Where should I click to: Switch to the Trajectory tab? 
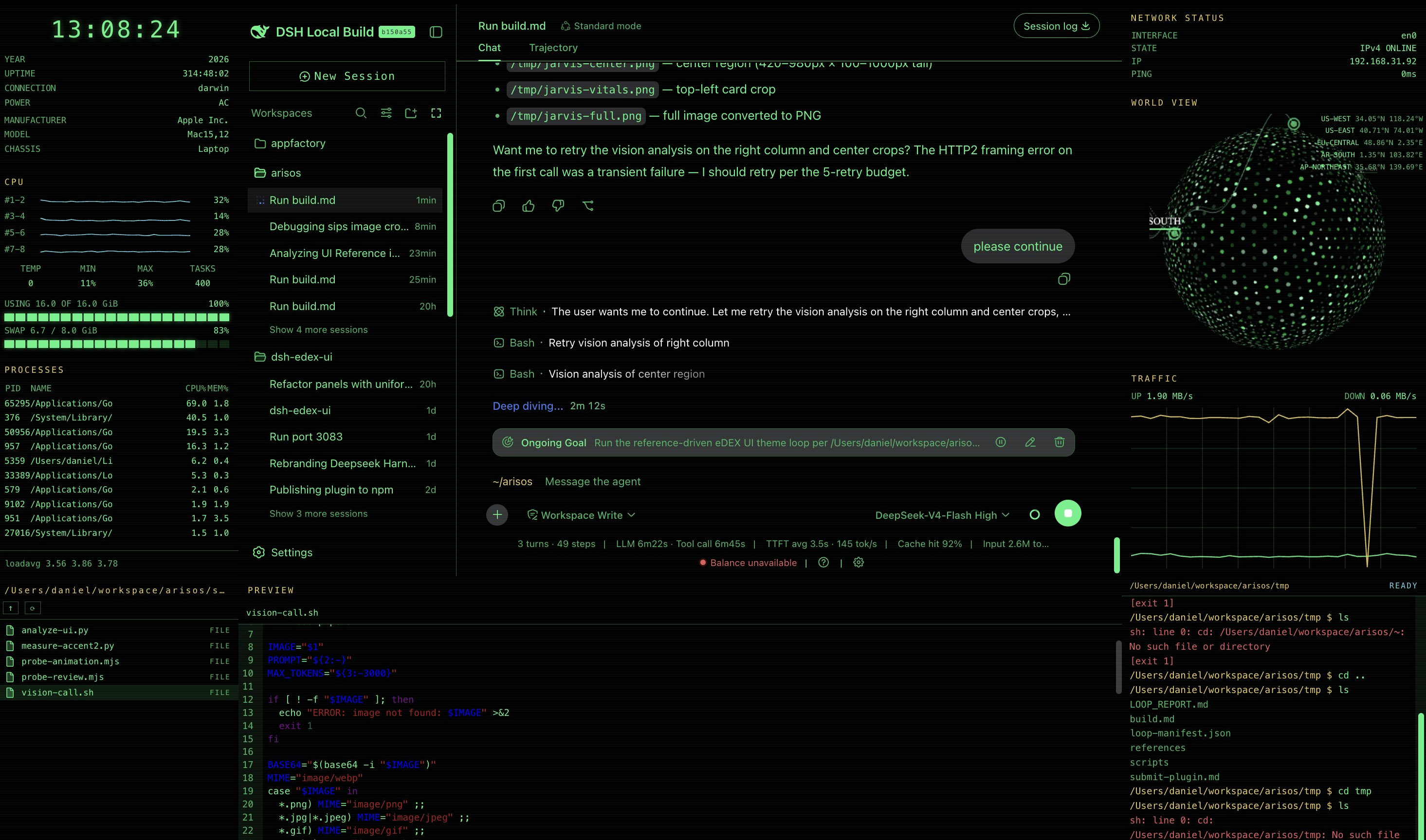(553, 48)
